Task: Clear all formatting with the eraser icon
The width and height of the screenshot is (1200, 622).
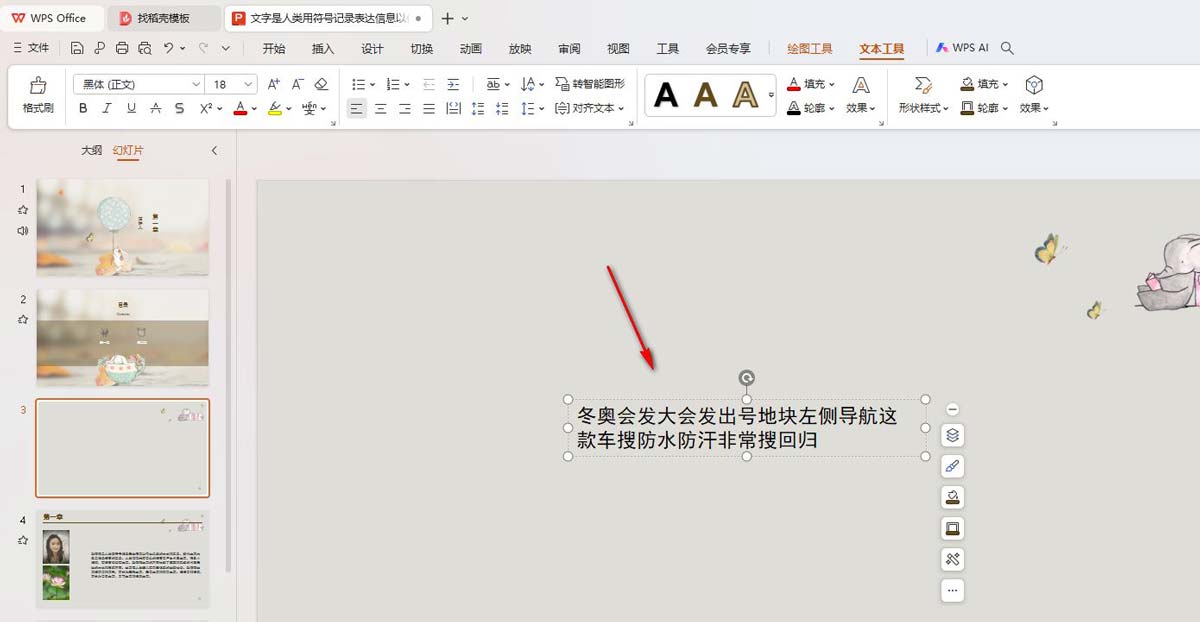Action: tap(321, 84)
